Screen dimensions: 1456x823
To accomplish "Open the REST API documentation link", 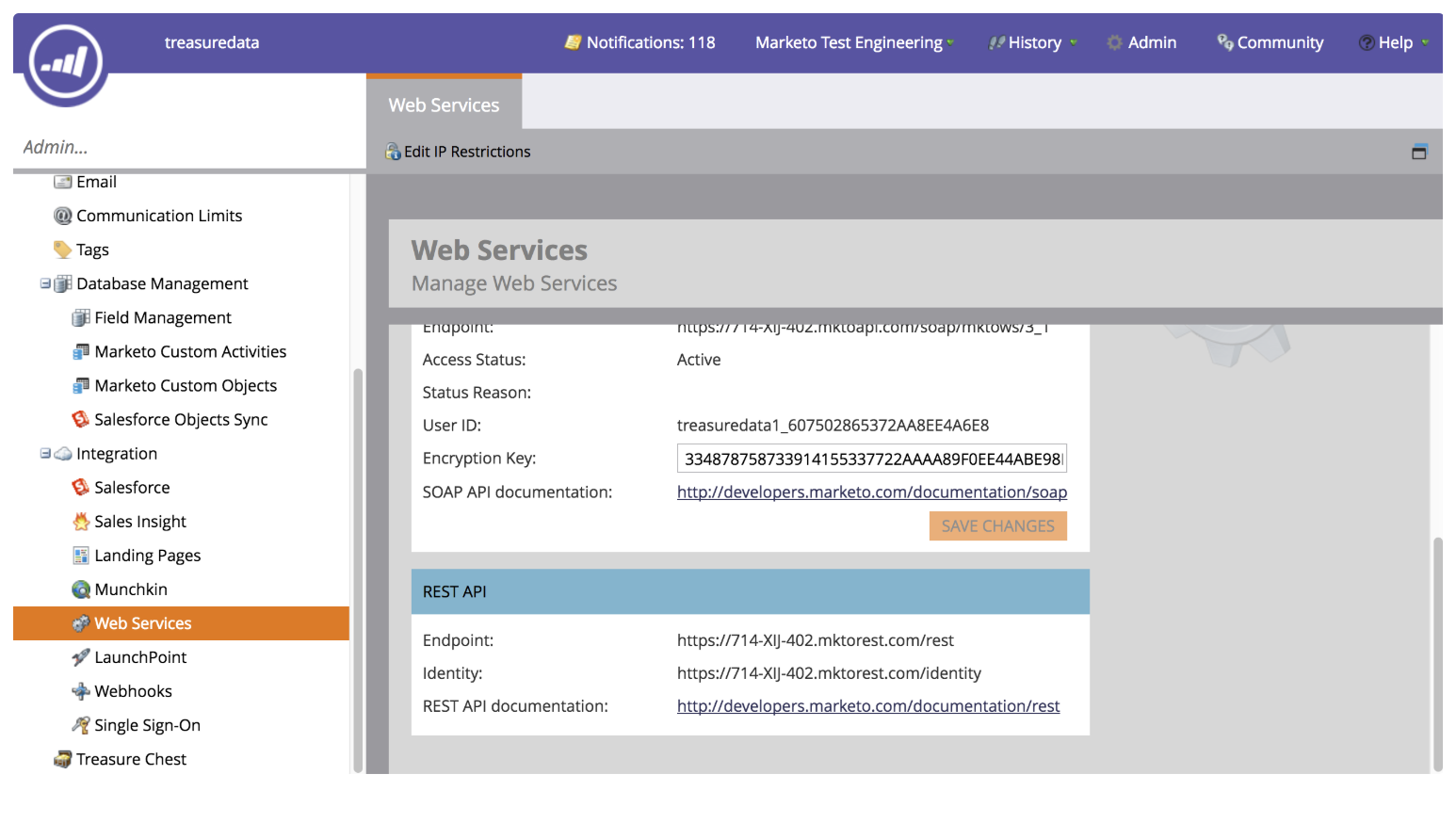I will [x=867, y=706].
